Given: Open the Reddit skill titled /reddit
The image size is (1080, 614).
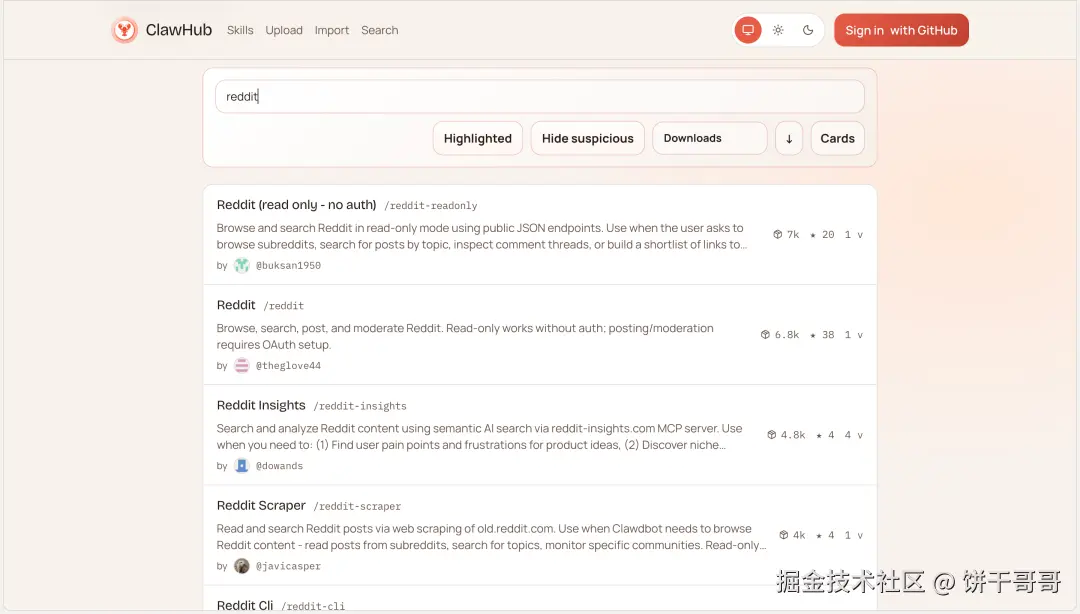Looking at the screenshot, I should [x=236, y=305].
